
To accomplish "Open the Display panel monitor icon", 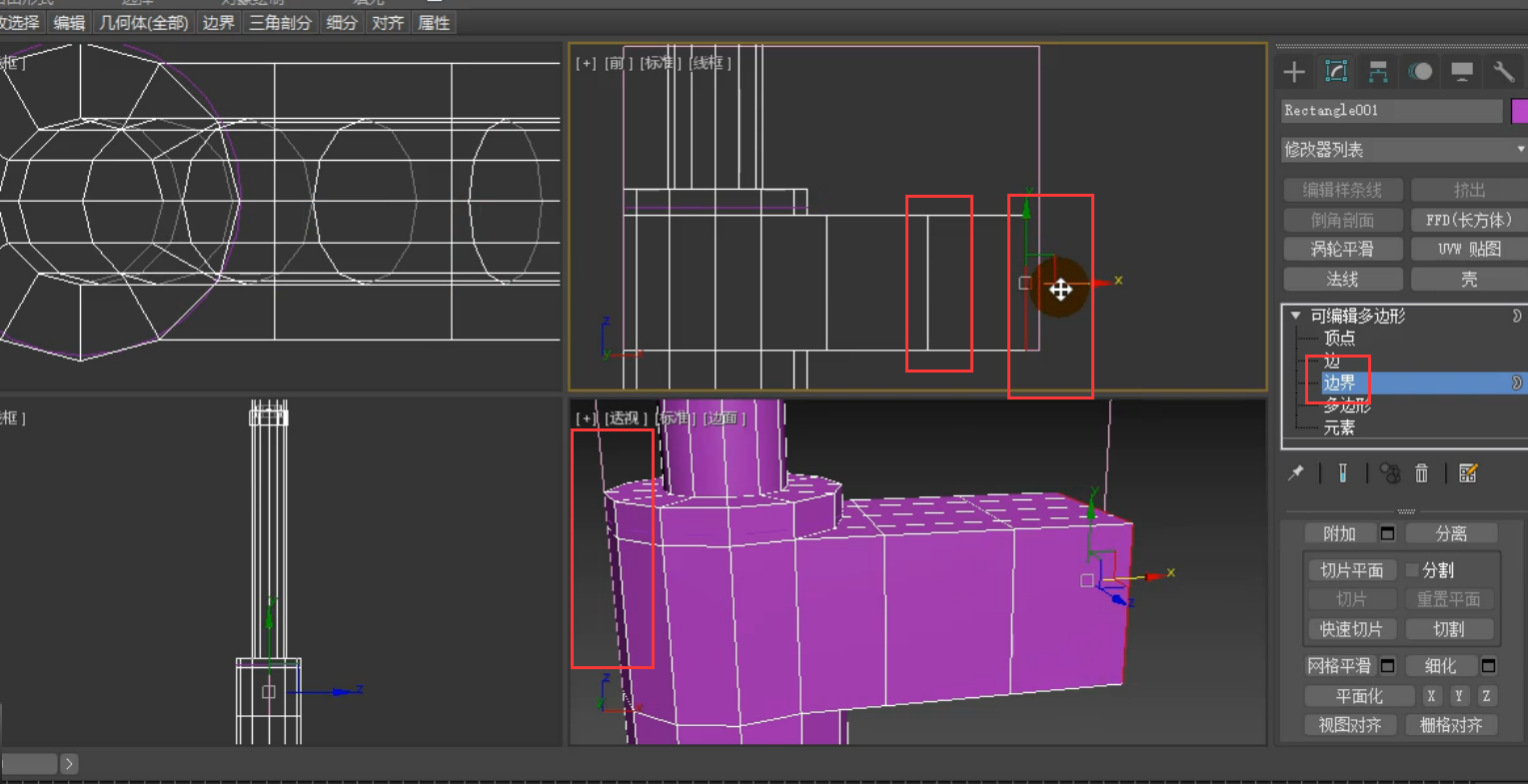I will click(x=1462, y=71).
